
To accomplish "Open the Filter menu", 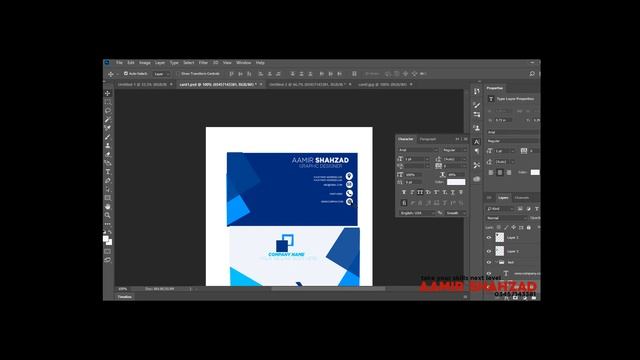I will pyautogui.click(x=203, y=63).
